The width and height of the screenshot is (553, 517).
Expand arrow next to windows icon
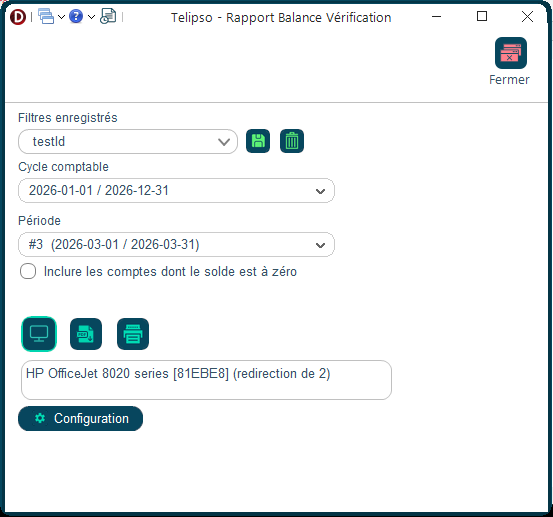point(61,17)
